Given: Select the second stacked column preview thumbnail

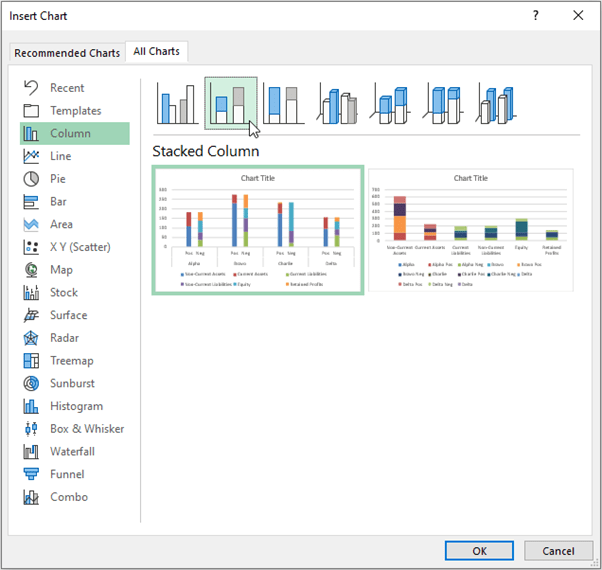Looking at the screenshot, I should click(470, 230).
